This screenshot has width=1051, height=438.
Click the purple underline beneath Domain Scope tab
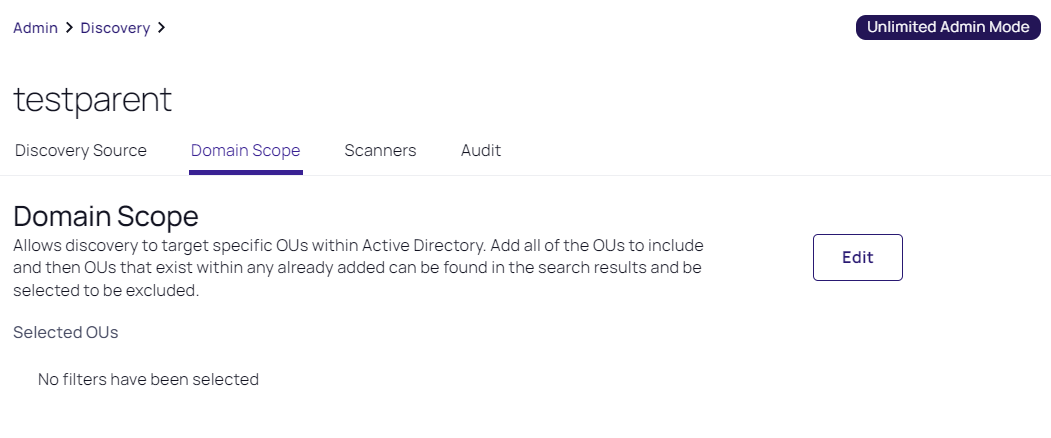245,172
